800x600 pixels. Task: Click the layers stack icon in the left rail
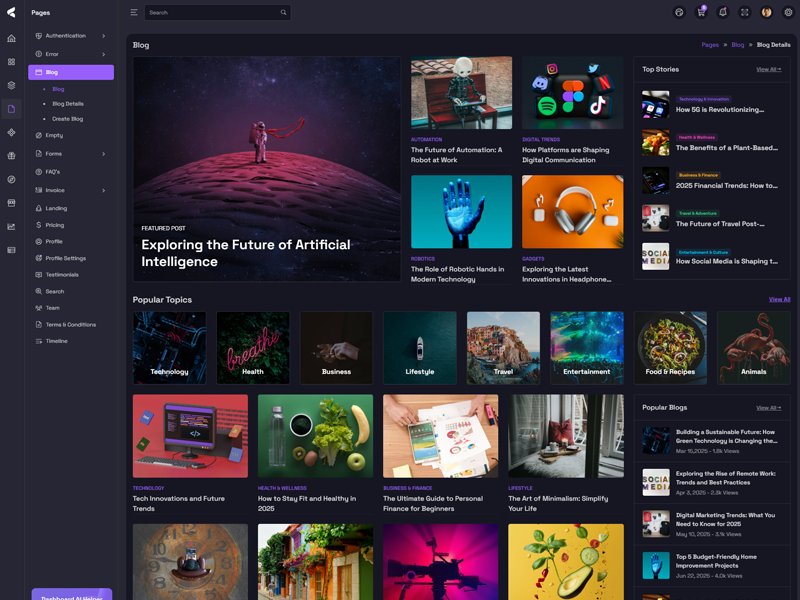(11, 85)
